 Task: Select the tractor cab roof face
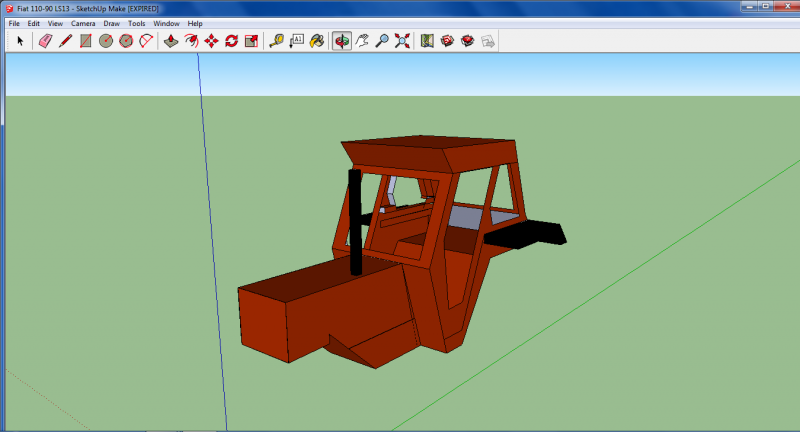click(x=429, y=143)
